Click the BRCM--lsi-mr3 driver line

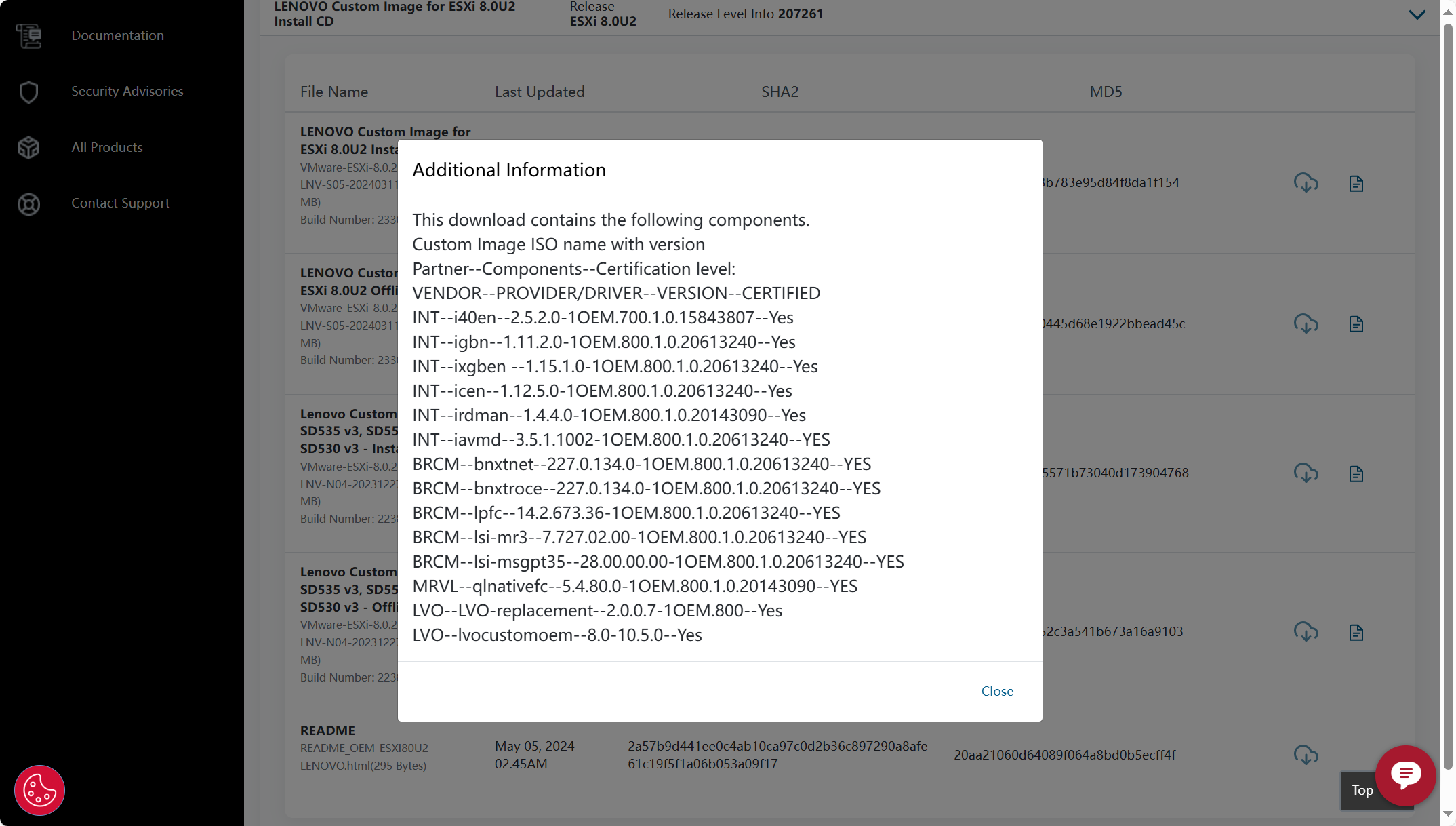pyautogui.click(x=639, y=537)
